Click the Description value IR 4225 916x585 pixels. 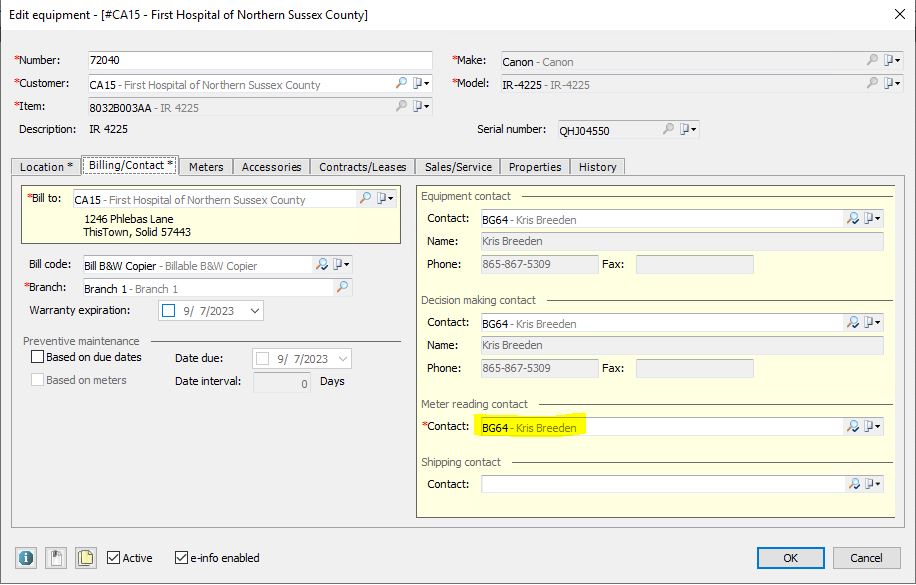109,129
